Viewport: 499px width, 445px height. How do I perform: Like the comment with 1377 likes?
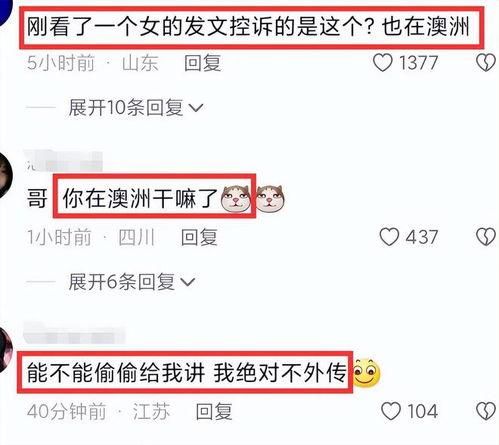pos(382,63)
